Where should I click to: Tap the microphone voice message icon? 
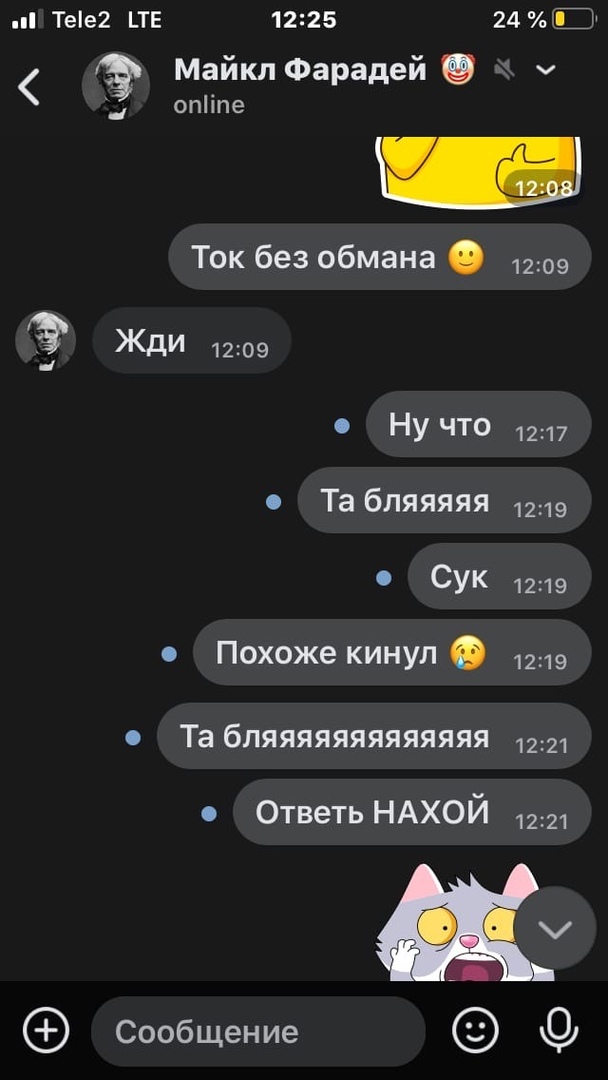558,1031
